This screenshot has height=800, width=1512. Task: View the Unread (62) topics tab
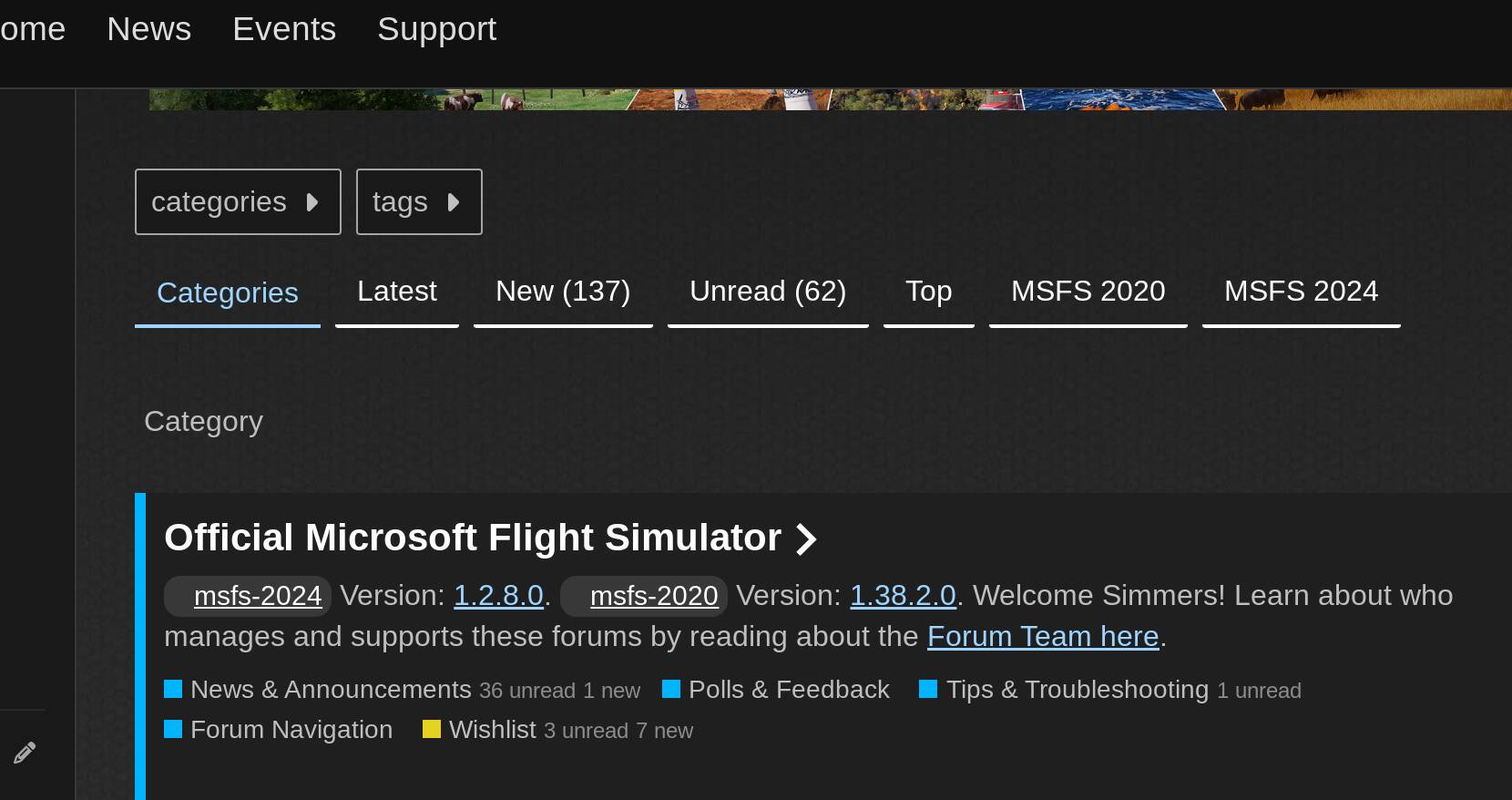[x=767, y=291]
